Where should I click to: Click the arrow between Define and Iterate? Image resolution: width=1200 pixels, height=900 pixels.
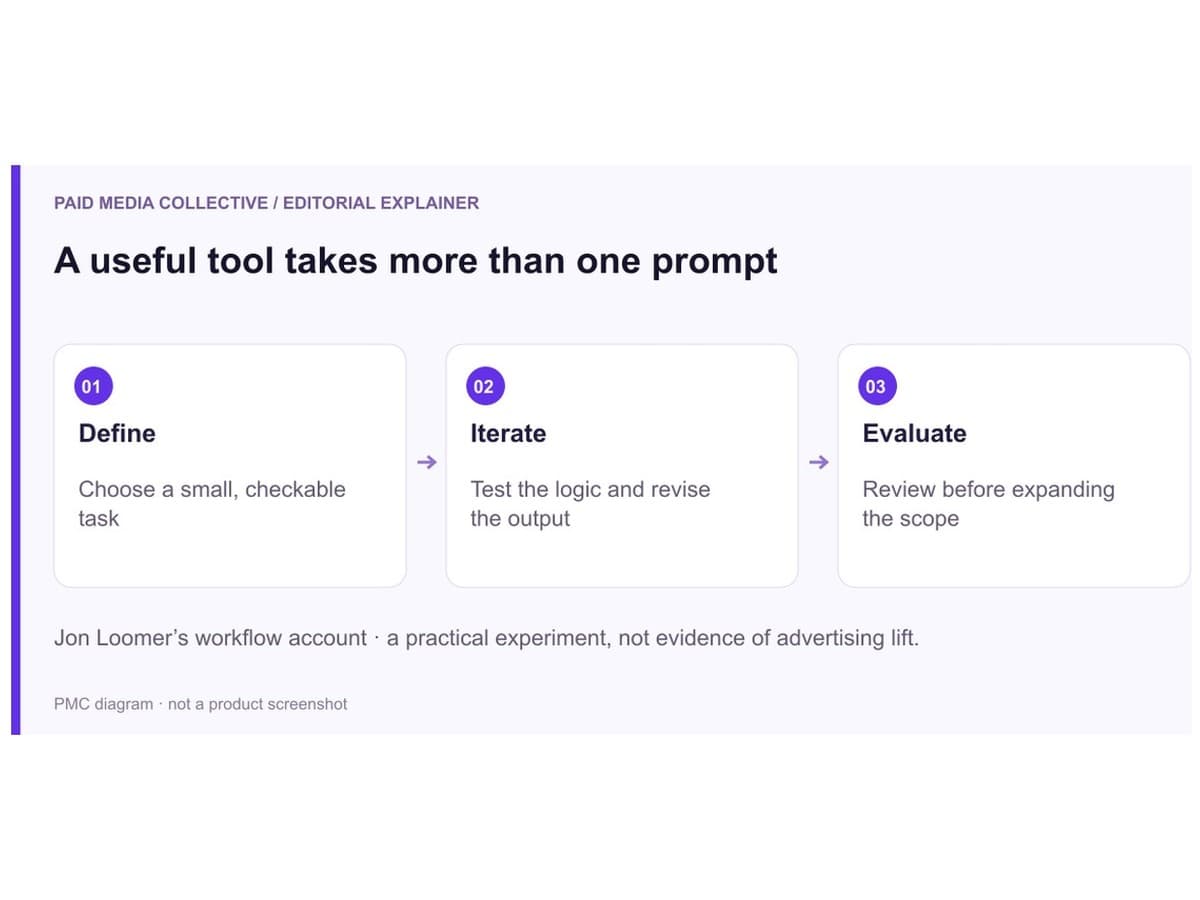point(426,462)
